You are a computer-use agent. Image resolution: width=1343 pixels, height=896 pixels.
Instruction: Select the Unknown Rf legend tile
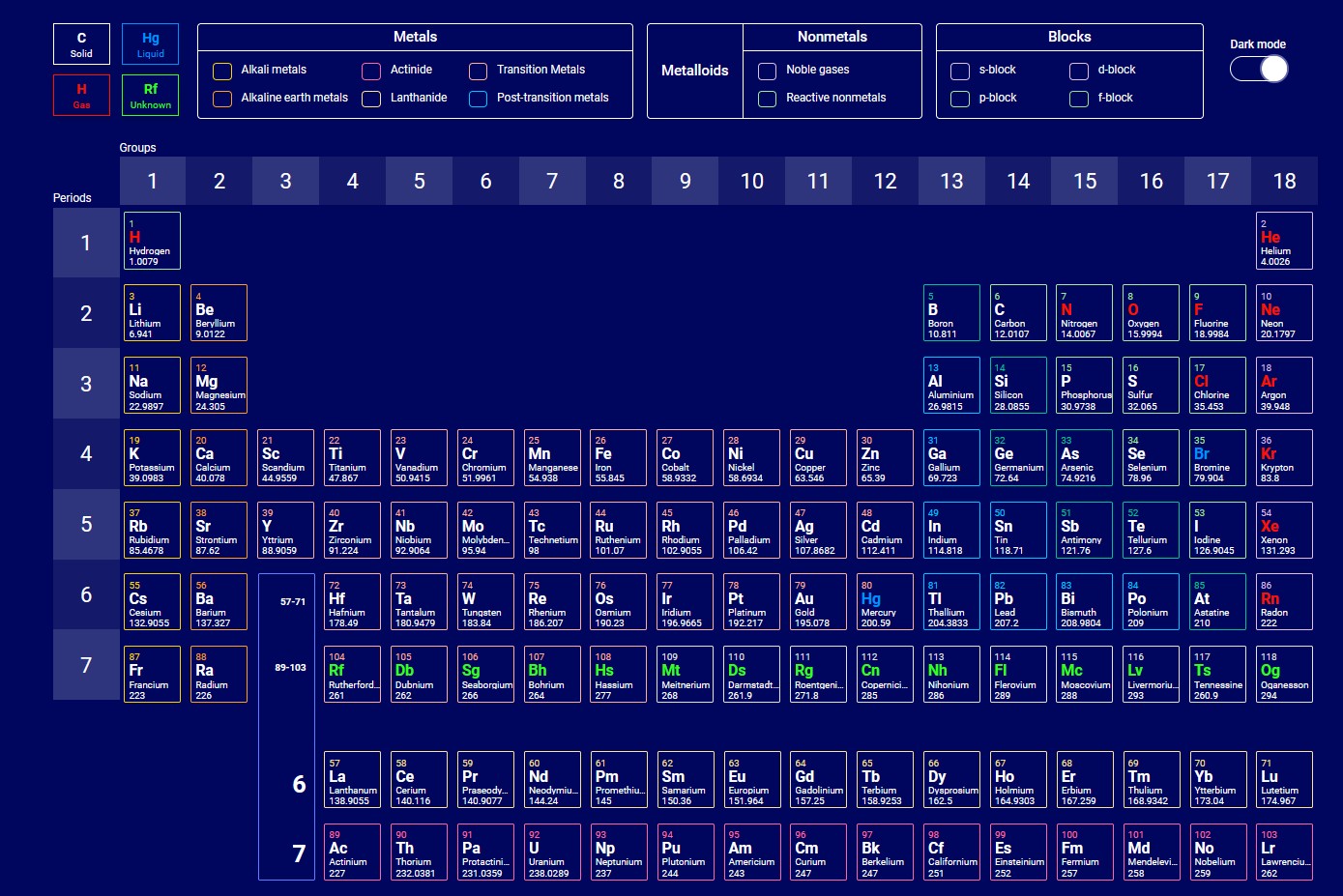(150, 96)
